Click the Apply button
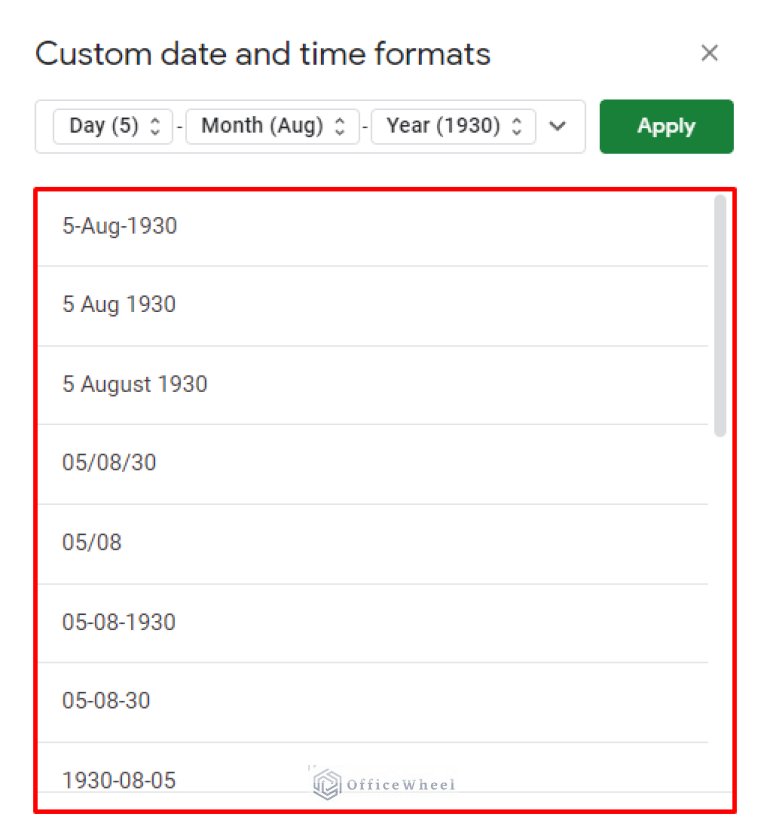767x823 pixels. [x=666, y=126]
